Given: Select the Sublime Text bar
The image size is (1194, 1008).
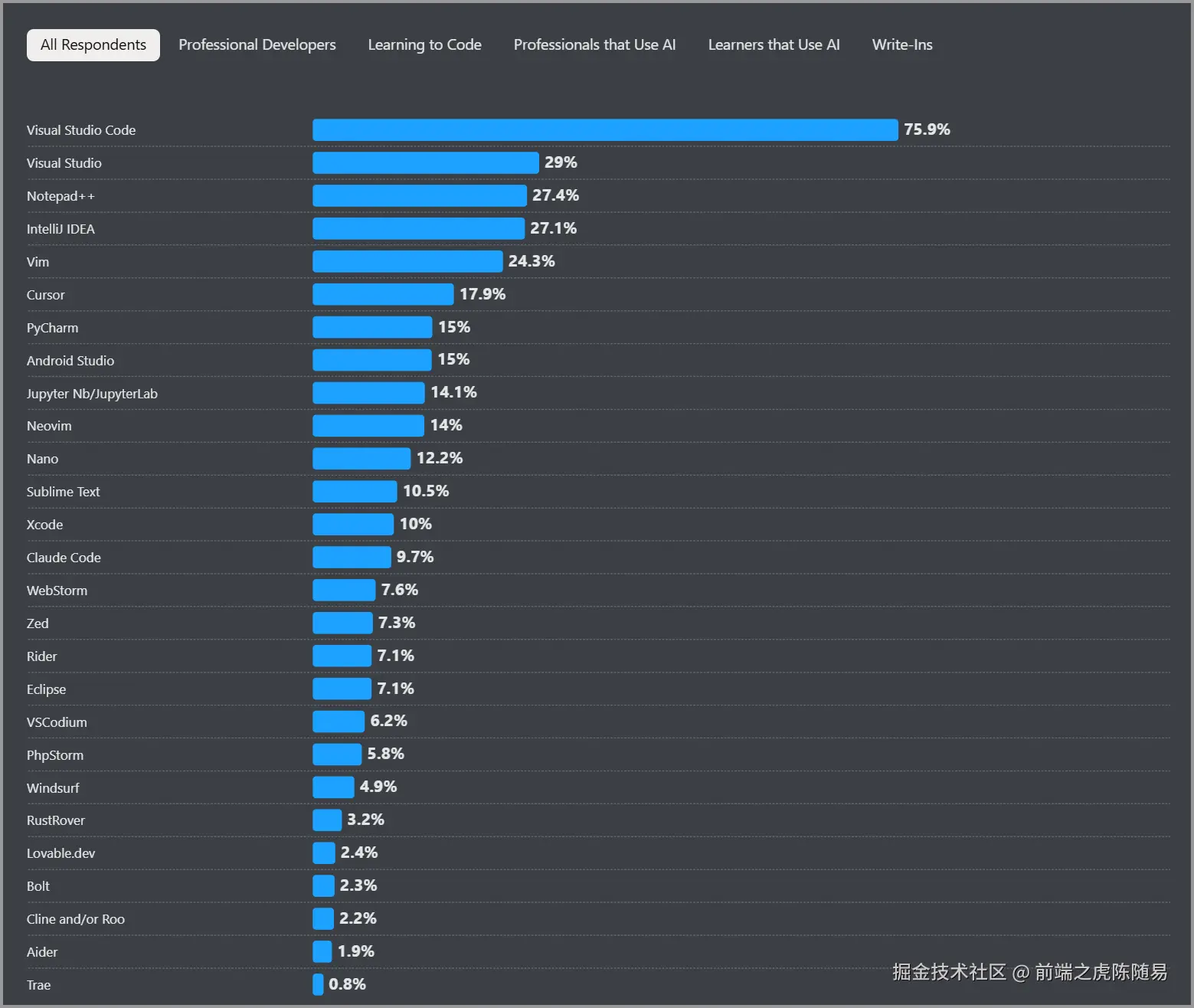Looking at the screenshot, I should coord(355,492).
